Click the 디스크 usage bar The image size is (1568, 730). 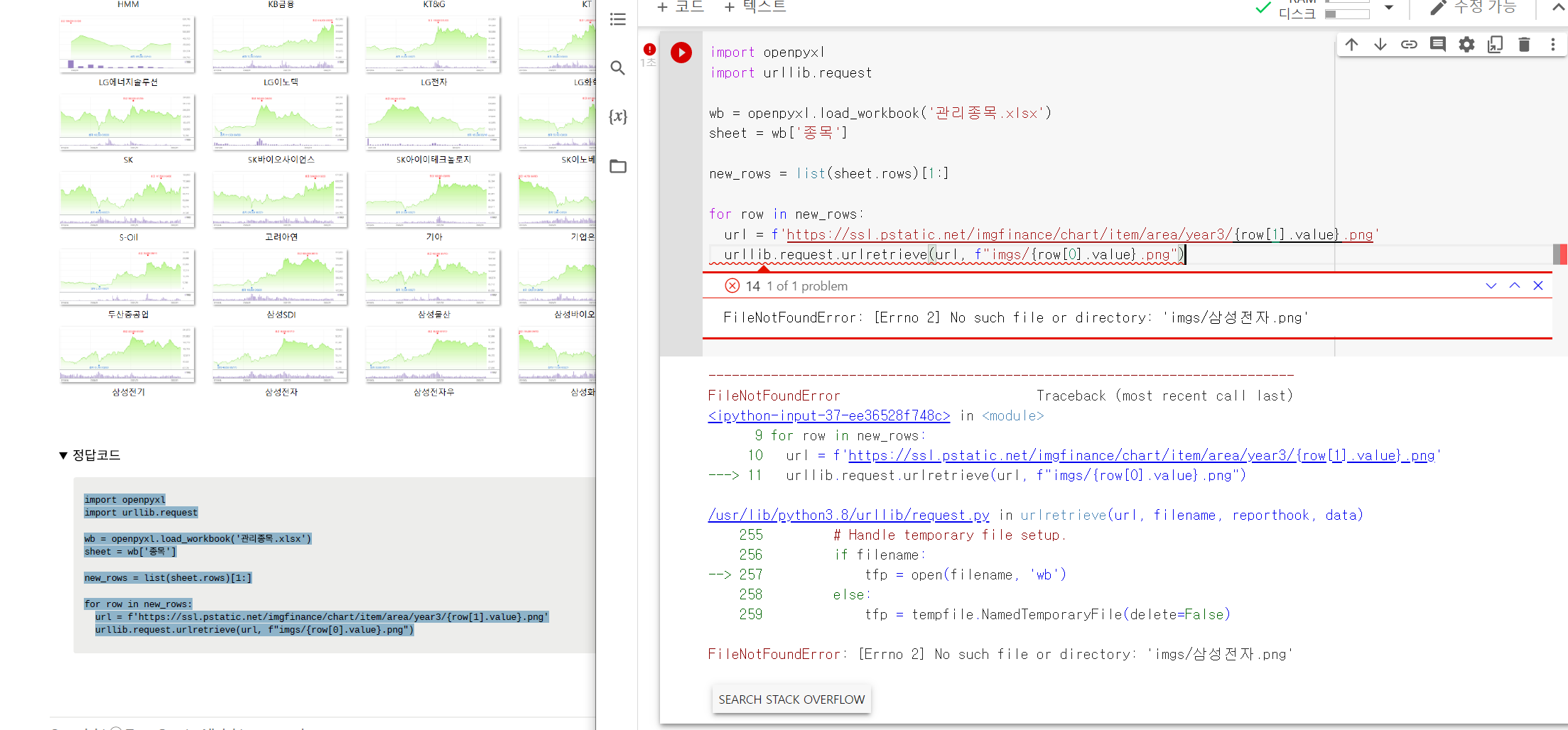pyautogui.click(x=1347, y=14)
